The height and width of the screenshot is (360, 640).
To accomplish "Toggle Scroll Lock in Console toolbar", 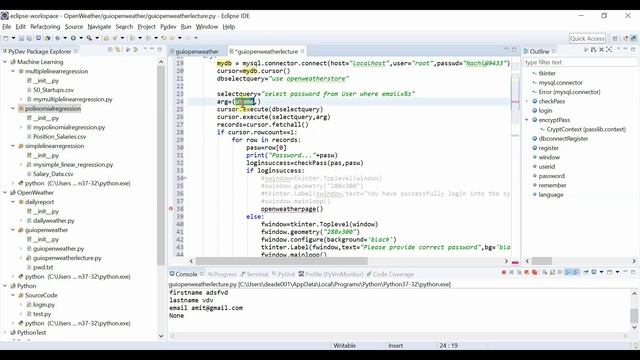I will pyautogui.click(x=552, y=272).
